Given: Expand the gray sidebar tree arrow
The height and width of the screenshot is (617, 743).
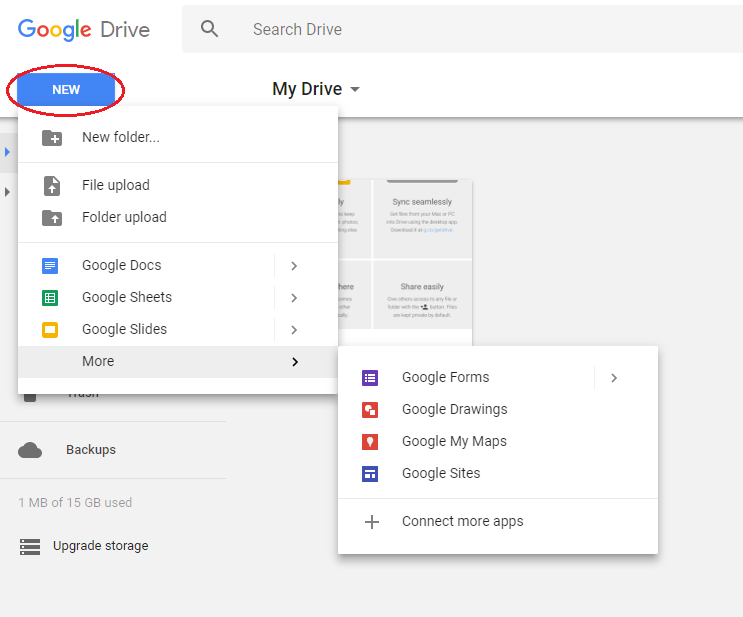Looking at the screenshot, I should [x=7, y=192].
